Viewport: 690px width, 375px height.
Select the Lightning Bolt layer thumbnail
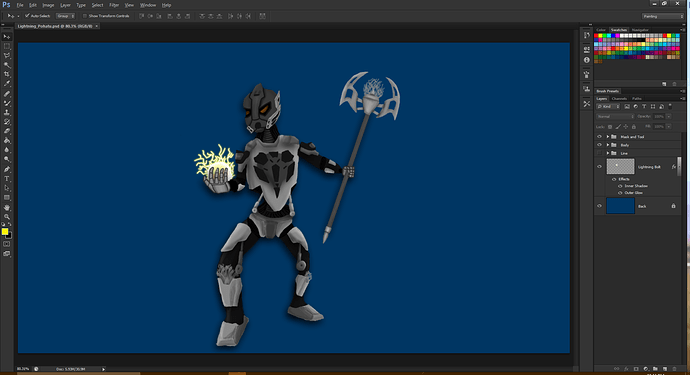[620, 166]
